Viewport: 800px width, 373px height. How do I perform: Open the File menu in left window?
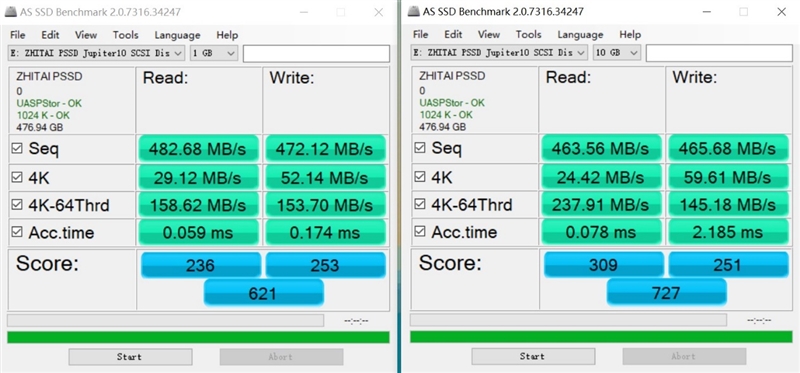click(x=17, y=35)
